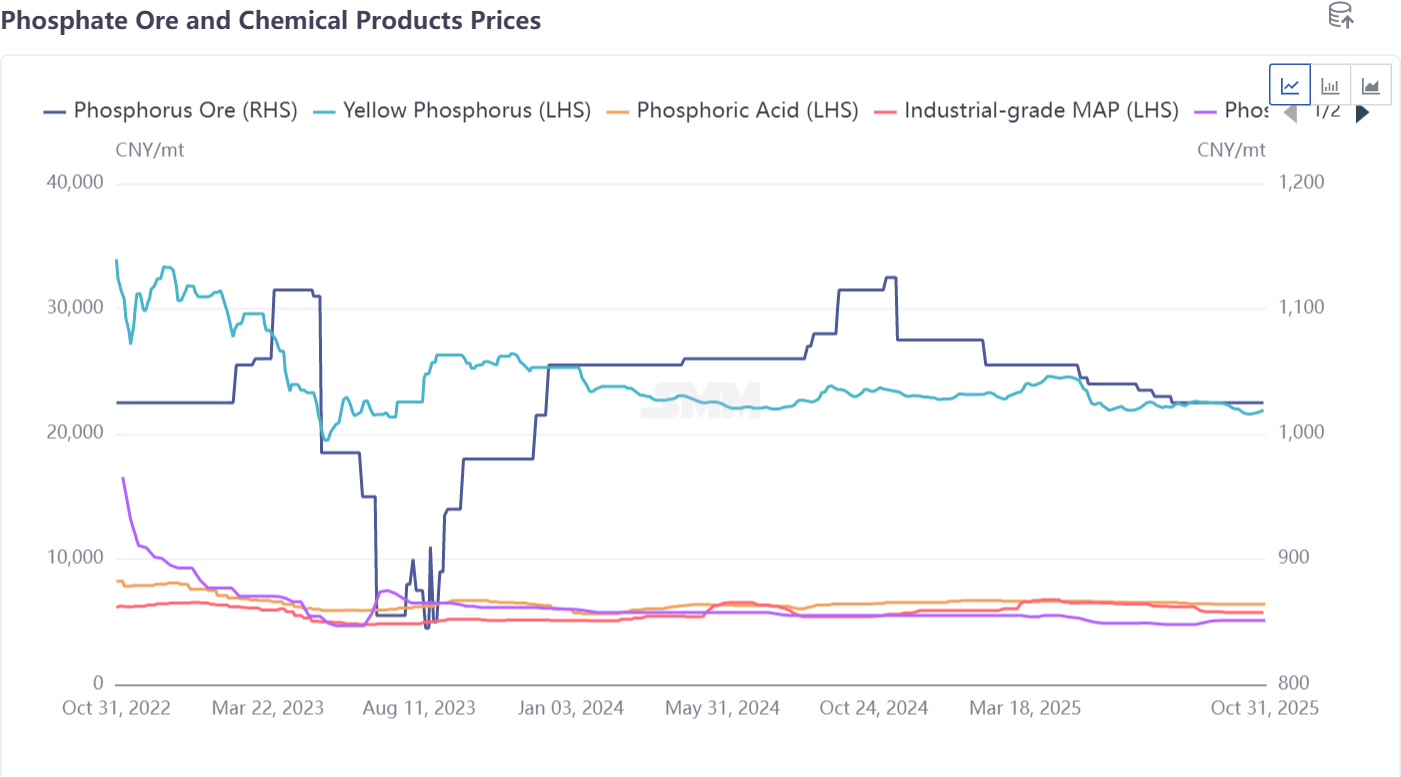Image resolution: width=1401 pixels, height=777 pixels.
Task: Click the Jan 03, 2024 axis label
Action: coord(569,708)
